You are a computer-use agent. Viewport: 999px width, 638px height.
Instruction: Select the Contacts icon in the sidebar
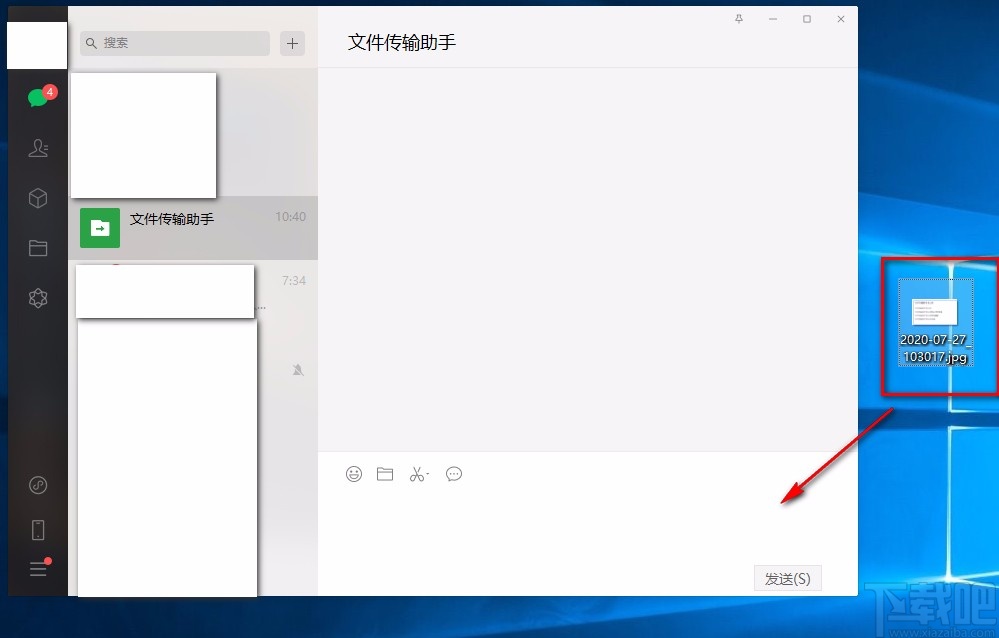(x=37, y=148)
